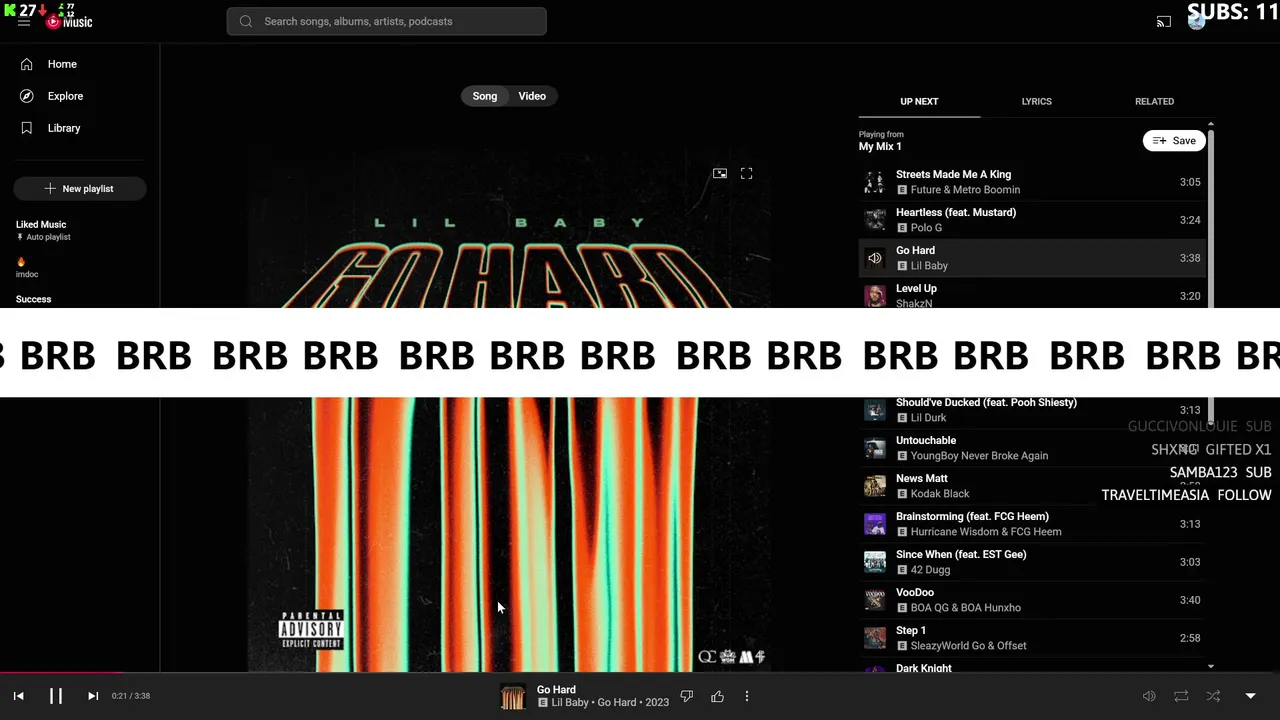Click the volume speaker icon
Viewport: 1280px width, 720px height.
tap(1149, 696)
